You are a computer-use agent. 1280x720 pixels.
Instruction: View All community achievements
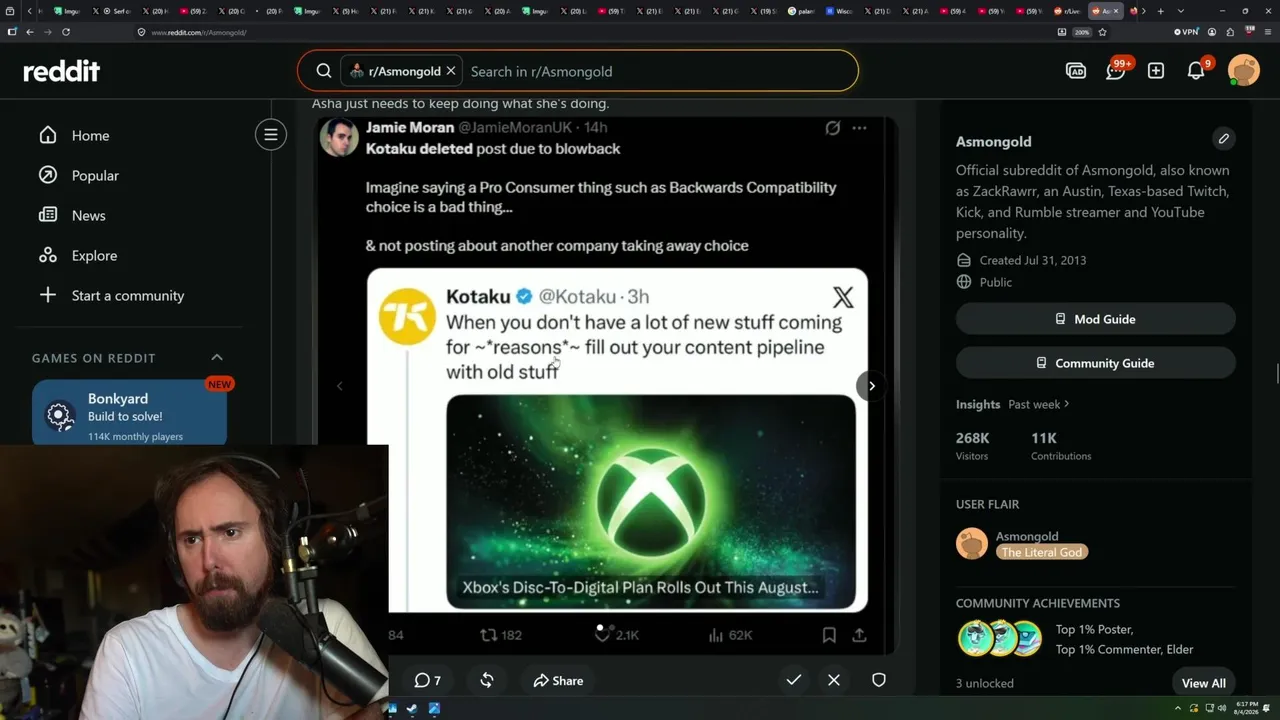(1204, 683)
